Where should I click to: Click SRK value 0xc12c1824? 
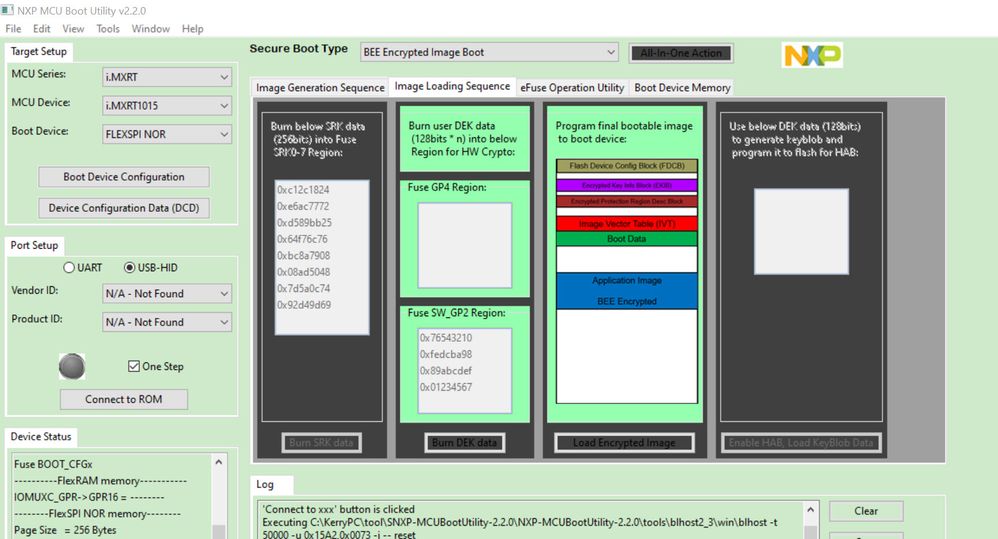[x=303, y=190]
